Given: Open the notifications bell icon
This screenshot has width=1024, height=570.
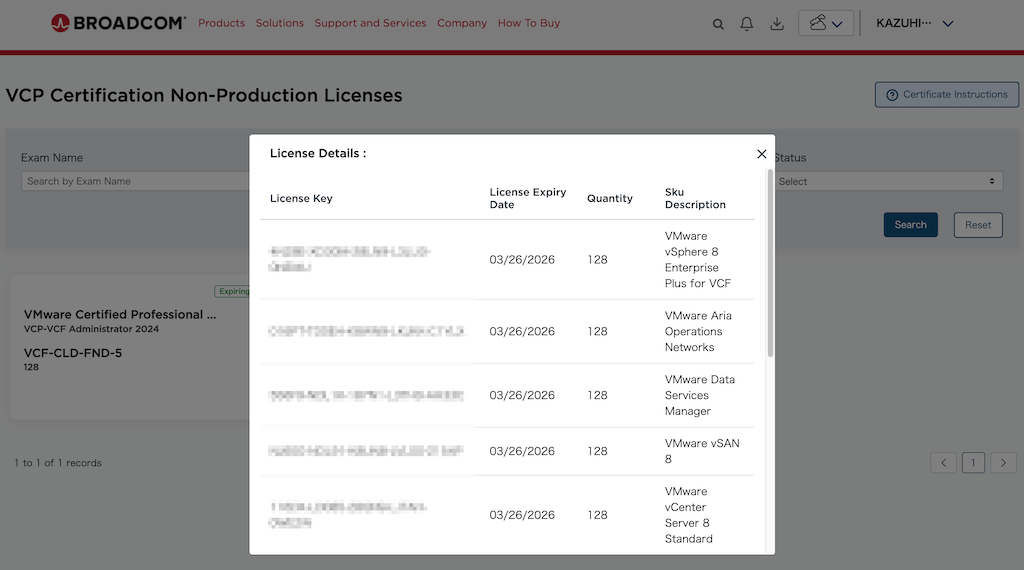Looking at the screenshot, I should point(746,24).
